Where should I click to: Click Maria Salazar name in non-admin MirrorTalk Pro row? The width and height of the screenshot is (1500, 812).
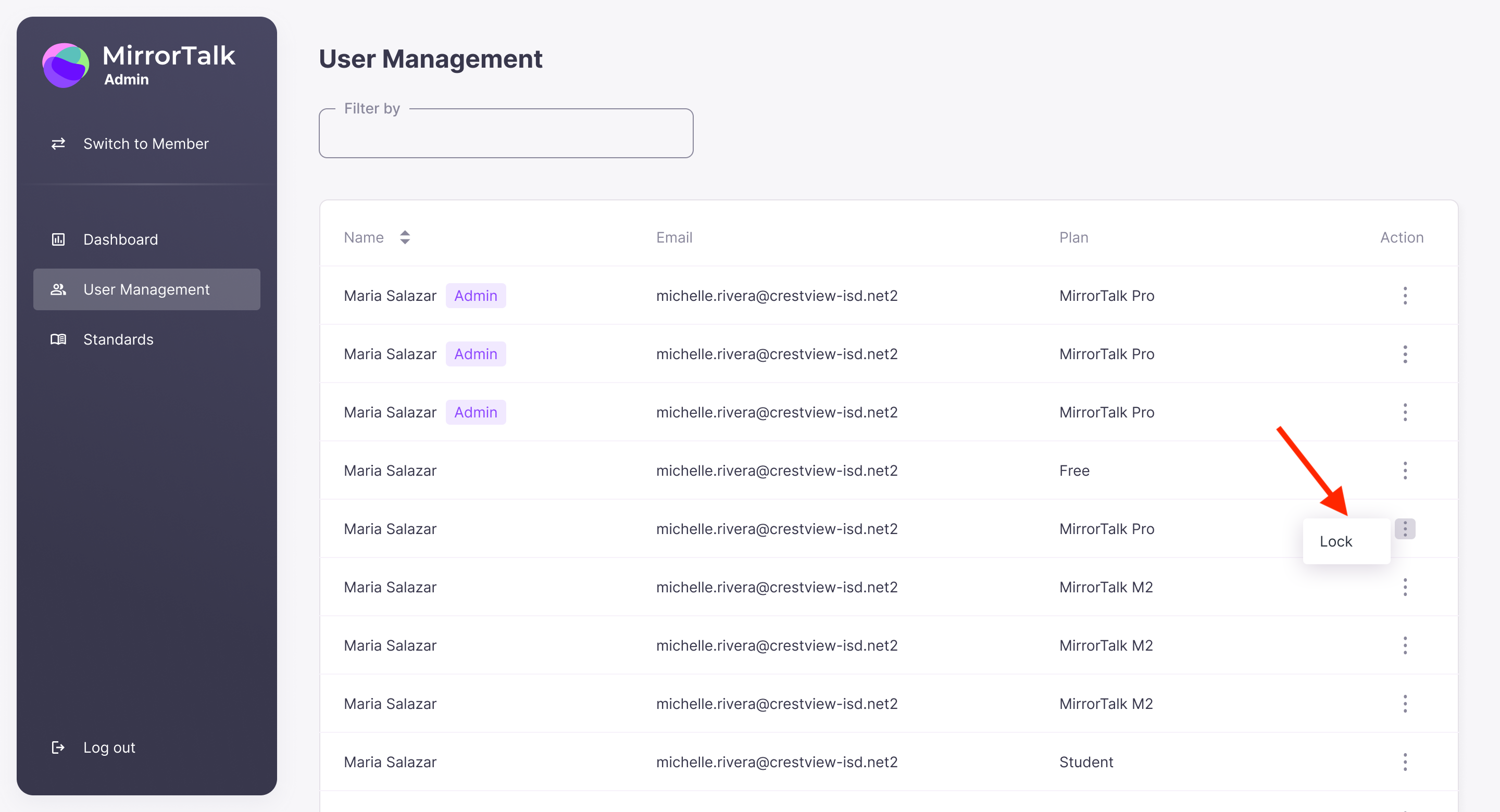click(390, 528)
